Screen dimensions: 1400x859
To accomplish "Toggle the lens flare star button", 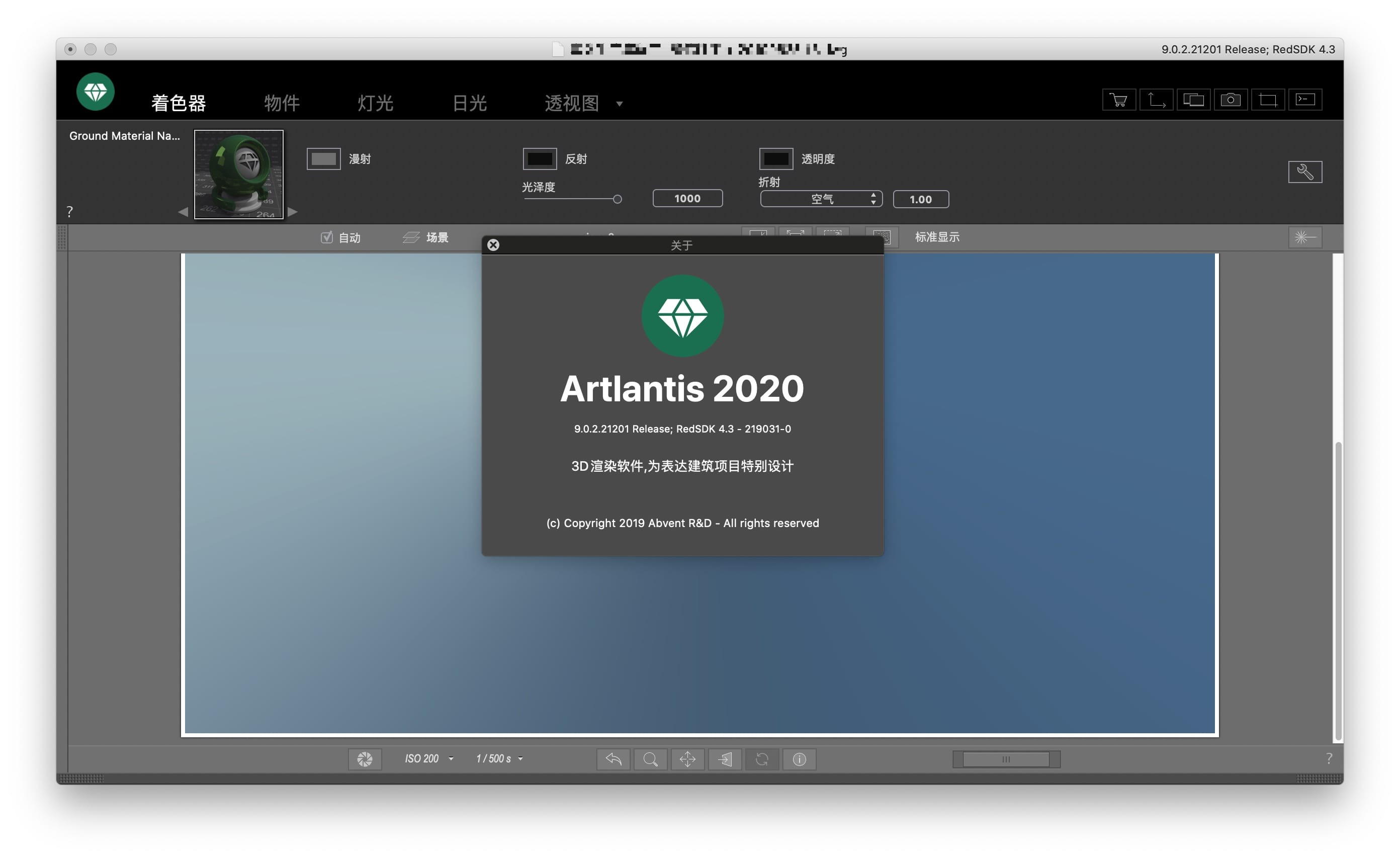I will click(x=1304, y=237).
